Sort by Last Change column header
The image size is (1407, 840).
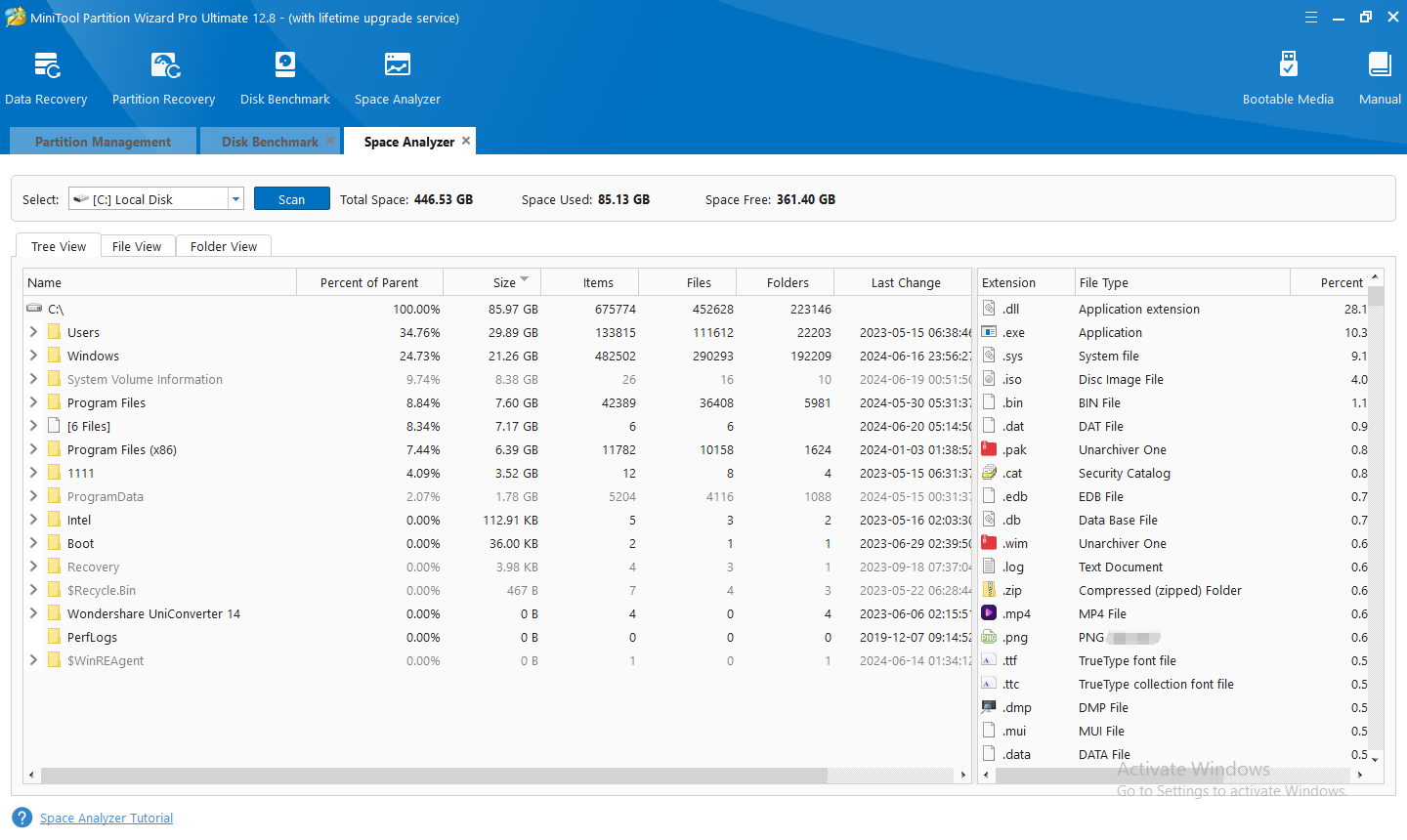(x=903, y=282)
